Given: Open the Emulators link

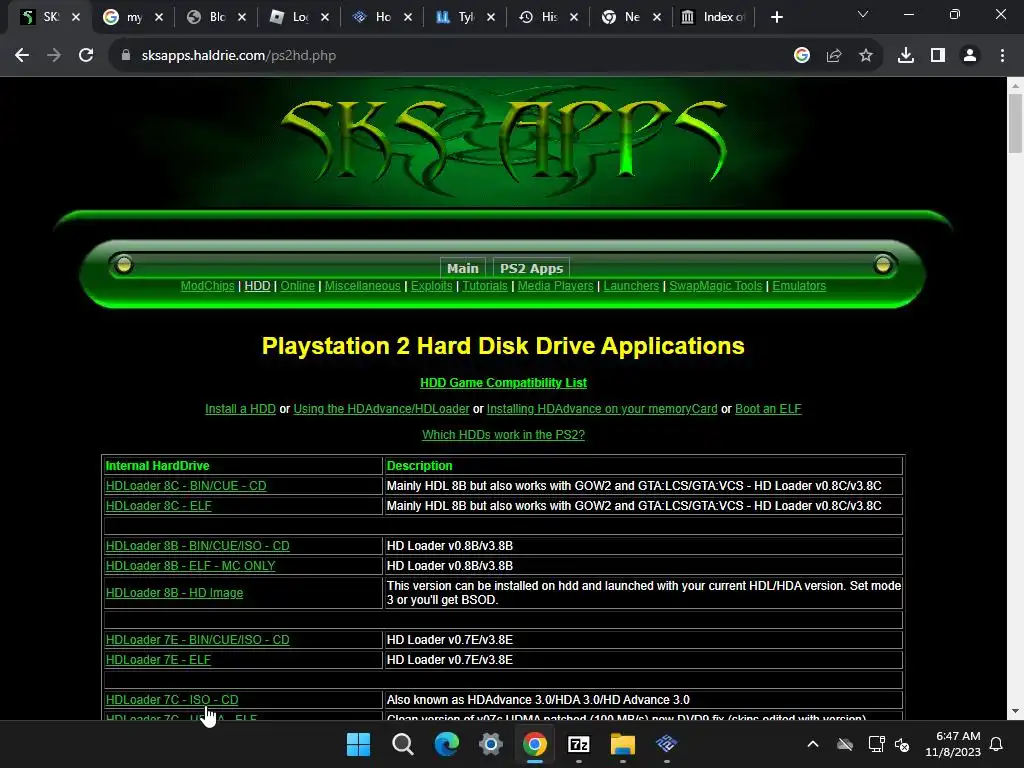Looking at the screenshot, I should 799,286.
